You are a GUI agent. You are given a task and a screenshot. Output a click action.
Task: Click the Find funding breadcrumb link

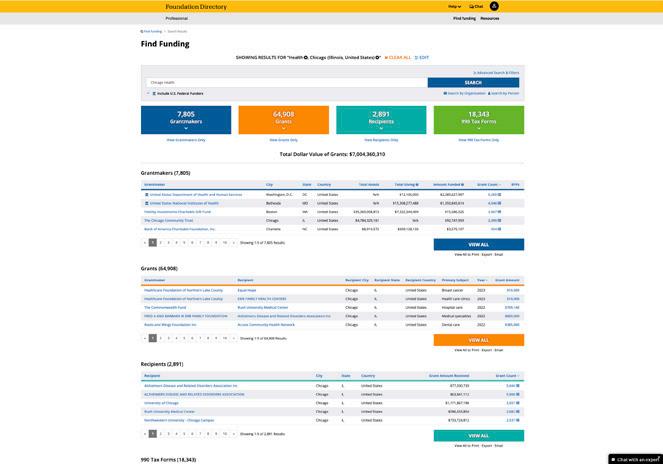pos(151,31)
